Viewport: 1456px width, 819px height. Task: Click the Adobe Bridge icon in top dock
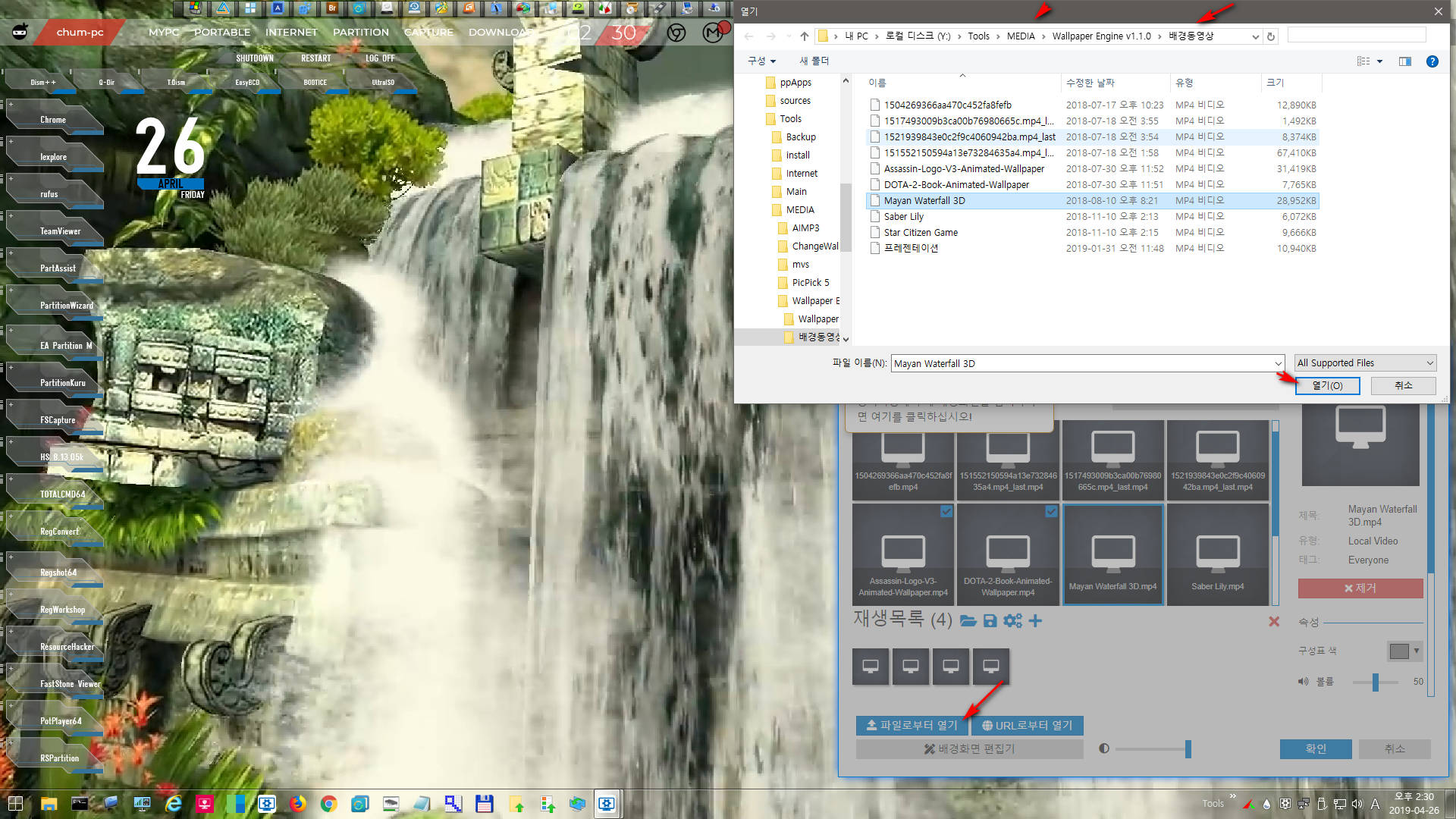[332, 8]
